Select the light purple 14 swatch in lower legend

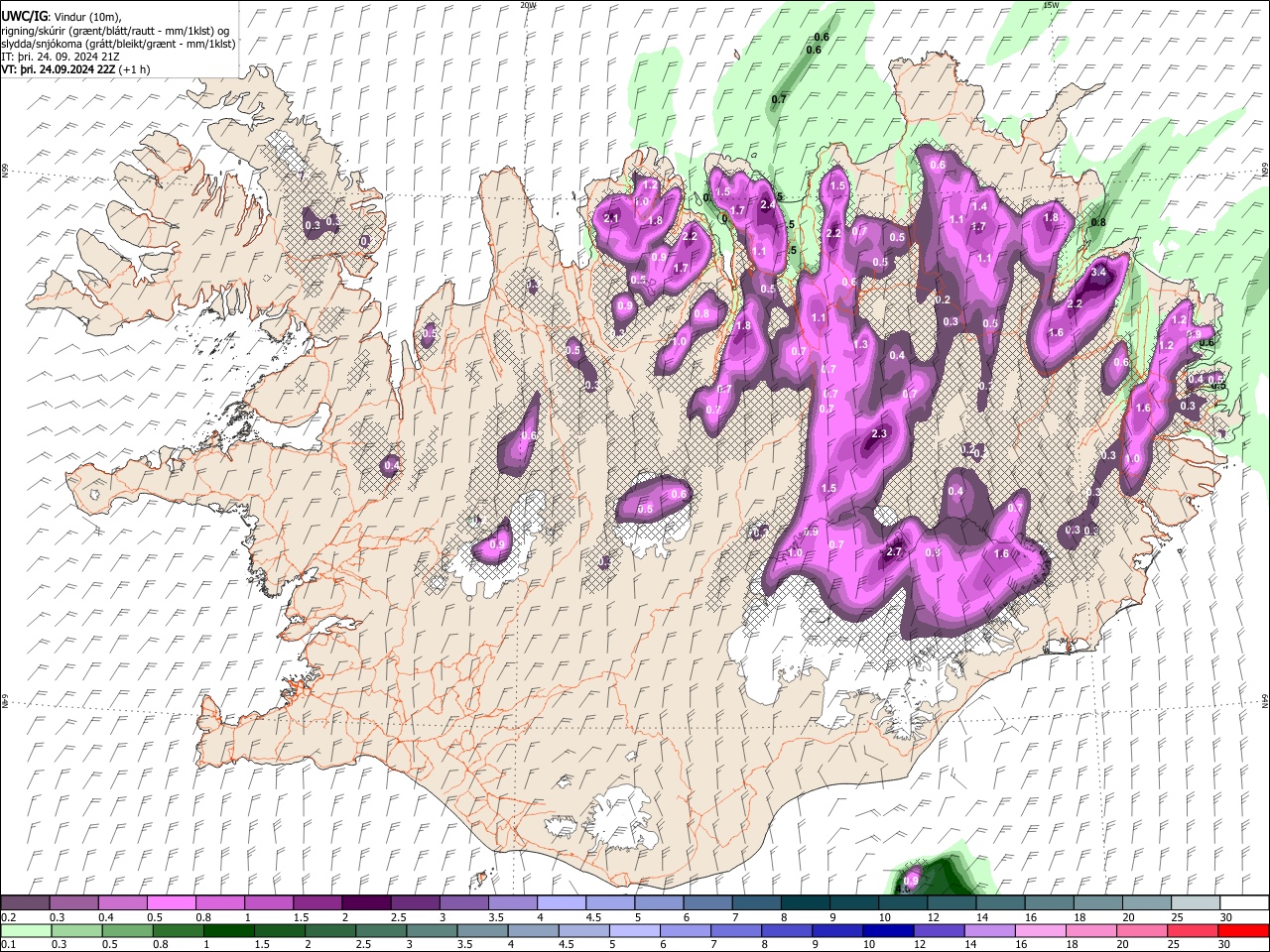point(988,931)
